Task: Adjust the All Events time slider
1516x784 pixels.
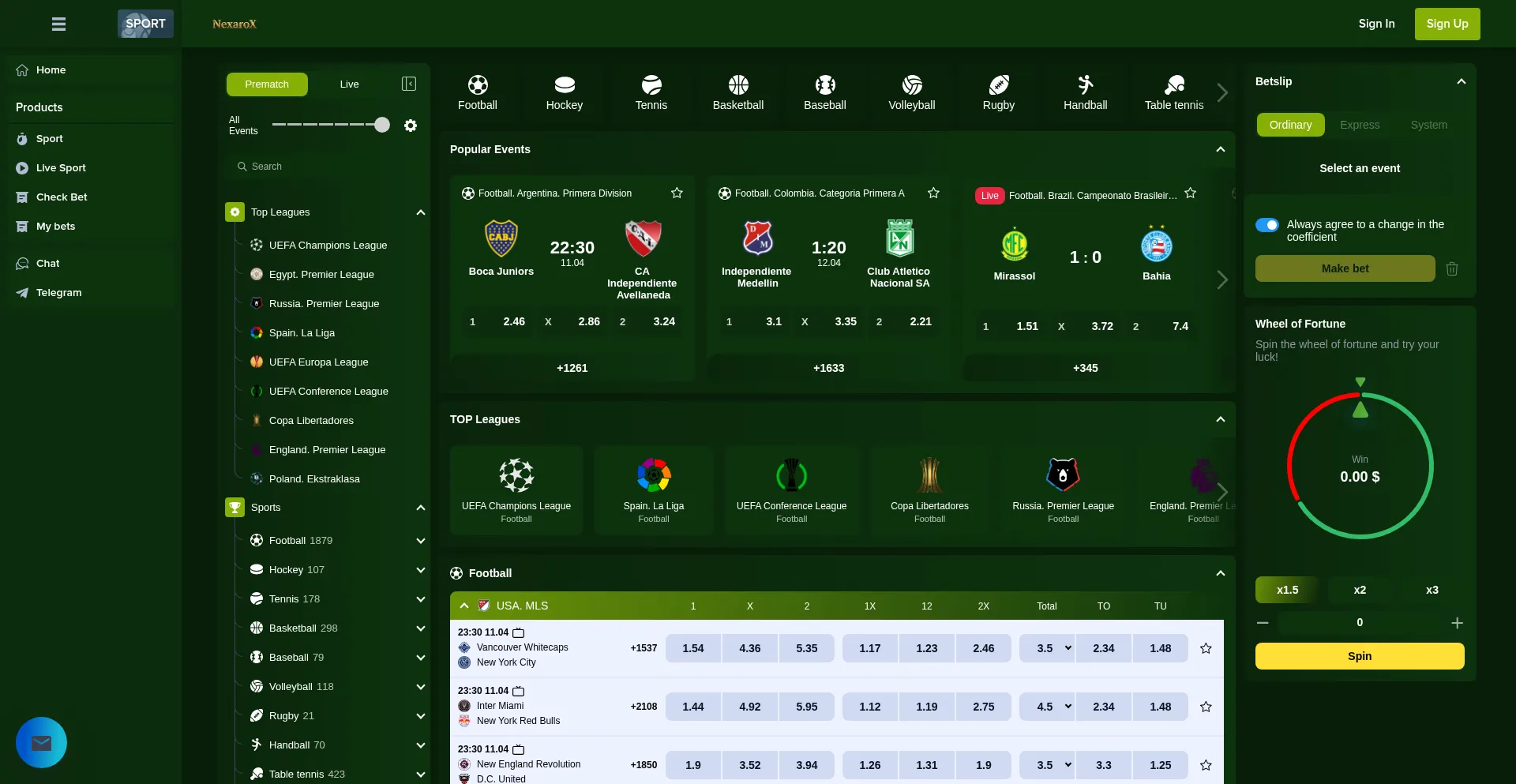Action: click(x=382, y=125)
